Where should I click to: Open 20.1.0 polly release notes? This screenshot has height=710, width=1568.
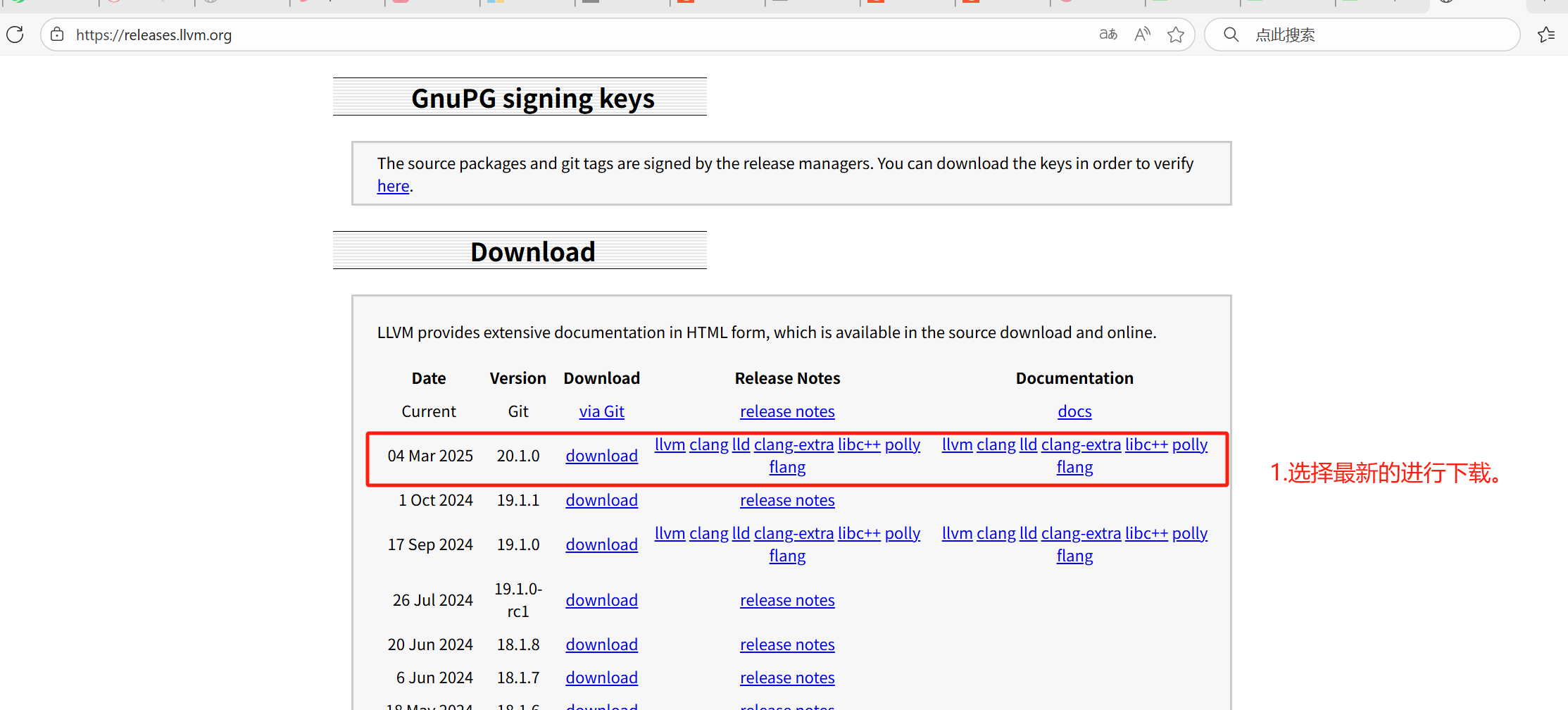(903, 444)
